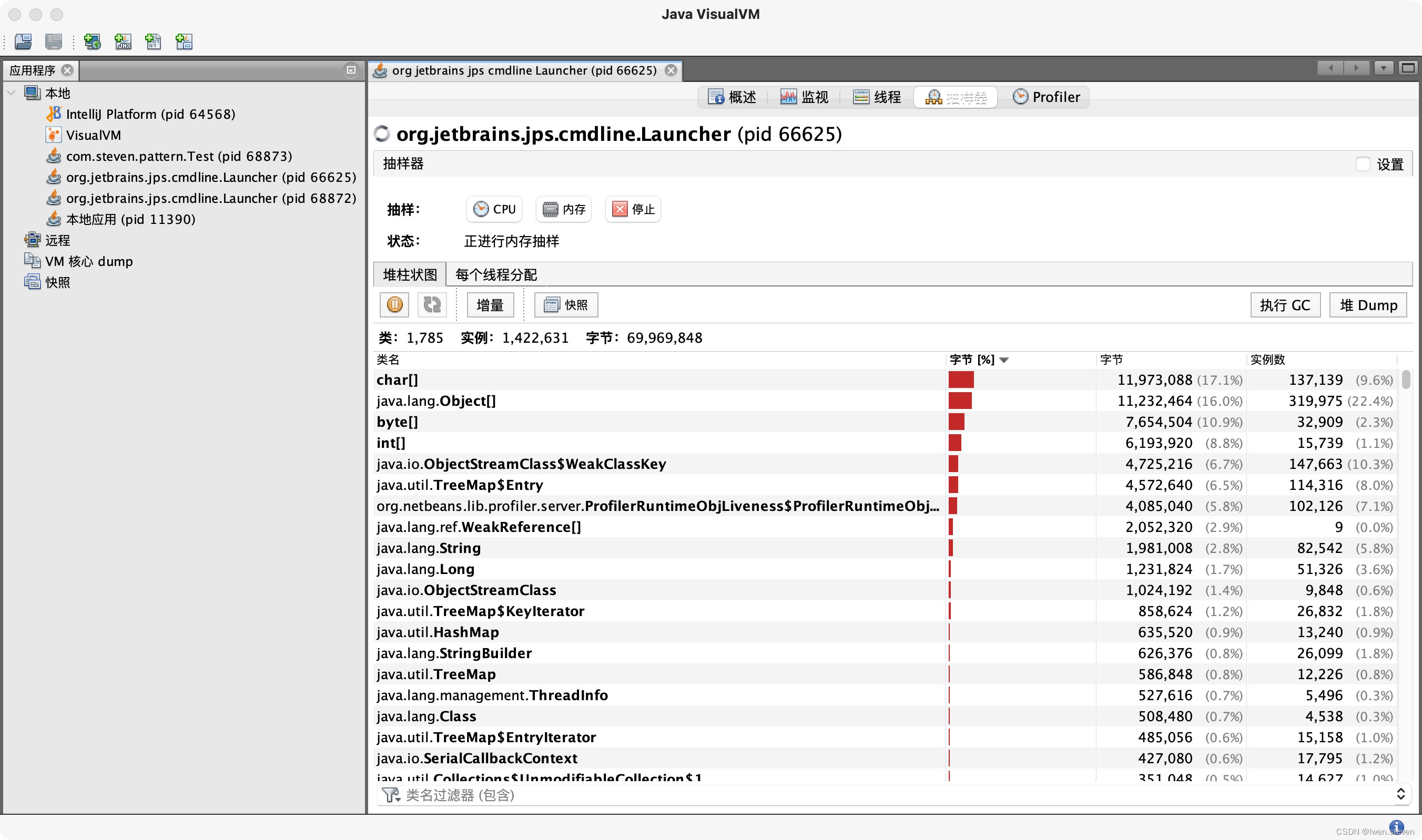Pause live results with orange pause icon
The image size is (1422, 840).
[x=395, y=305]
